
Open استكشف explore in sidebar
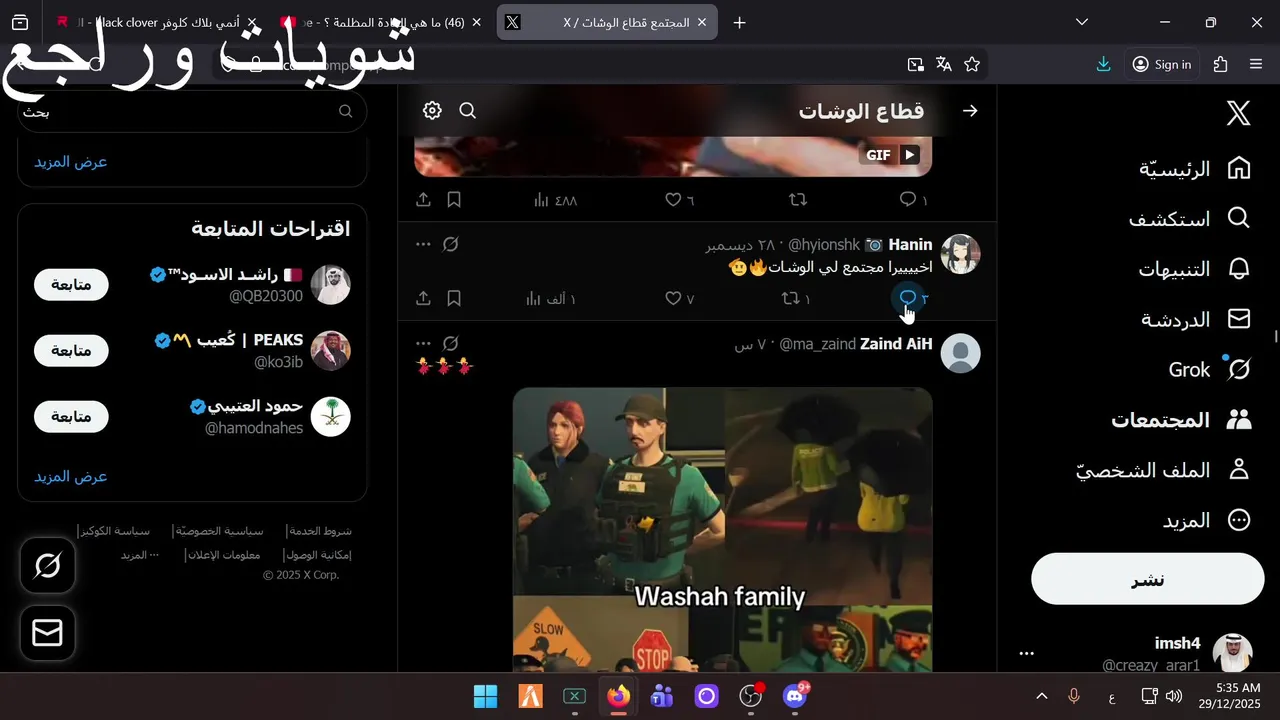pos(1190,218)
